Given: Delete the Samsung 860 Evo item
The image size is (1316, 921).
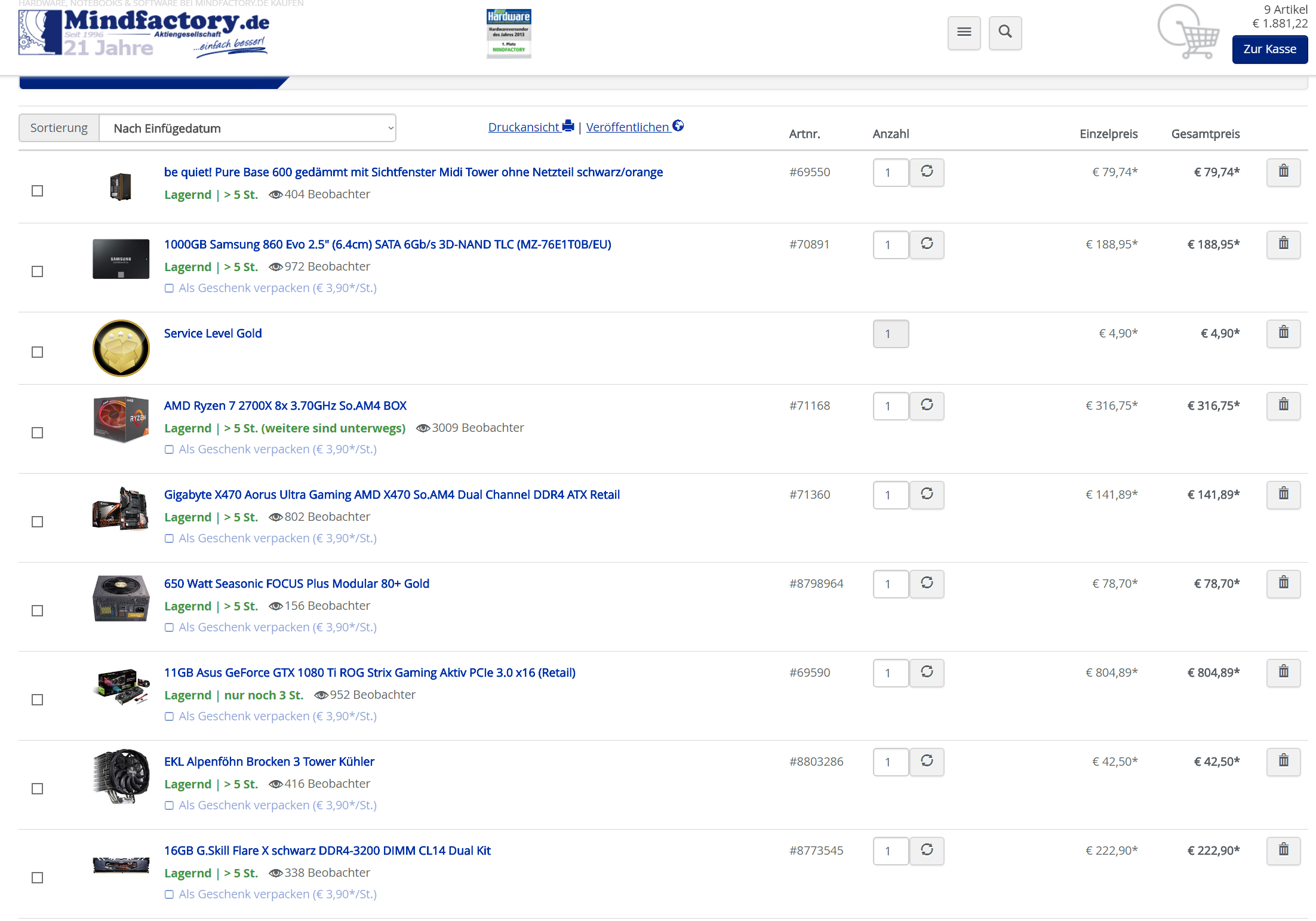Looking at the screenshot, I should pos(1283,244).
